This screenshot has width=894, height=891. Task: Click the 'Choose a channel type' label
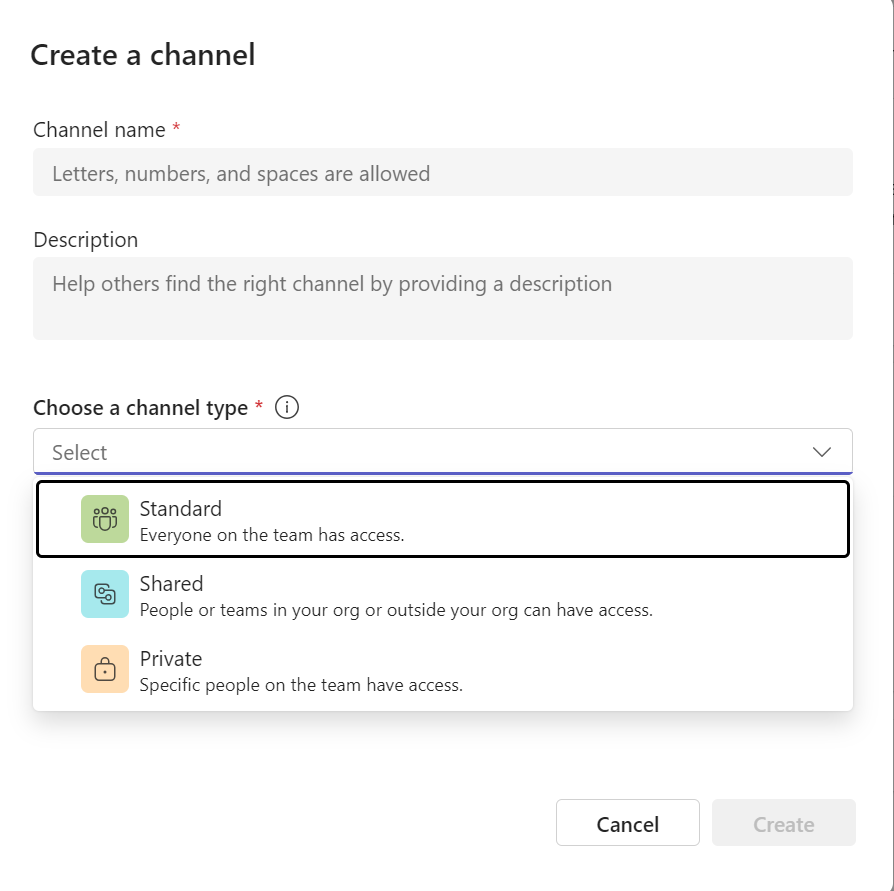[x=140, y=408]
